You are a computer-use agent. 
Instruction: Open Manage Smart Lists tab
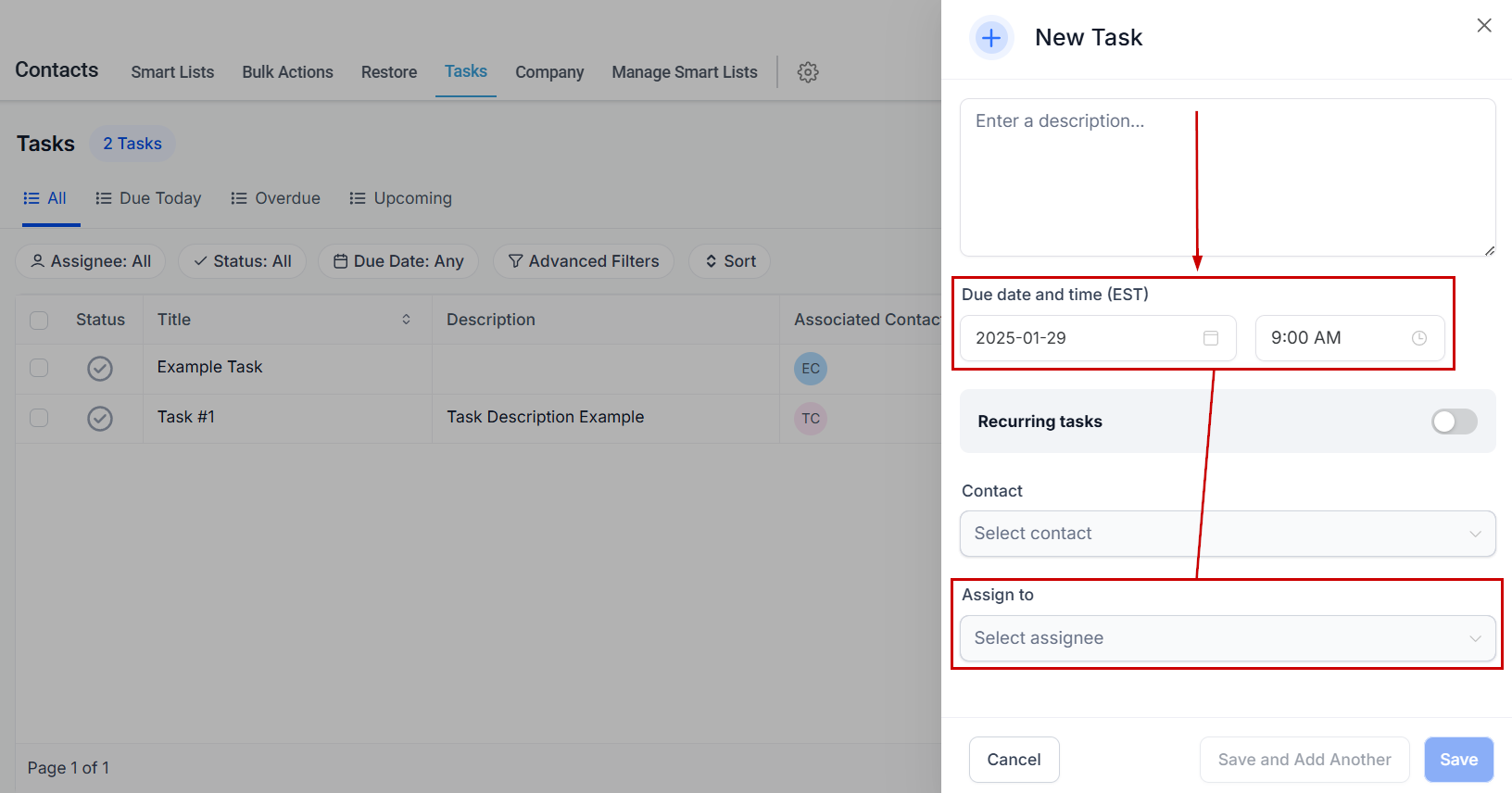(x=685, y=72)
